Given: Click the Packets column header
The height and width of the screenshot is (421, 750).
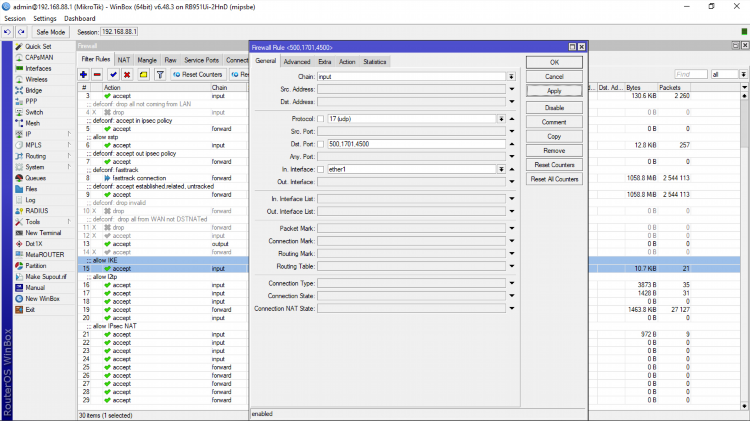Looking at the screenshot, I should [674, 88].
